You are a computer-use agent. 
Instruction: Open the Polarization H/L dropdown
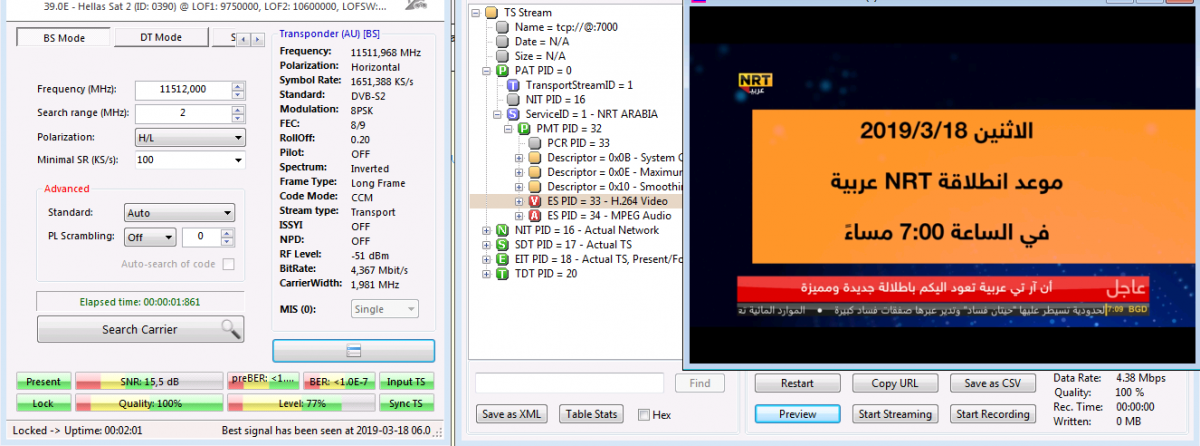click(x=190, y=138)
